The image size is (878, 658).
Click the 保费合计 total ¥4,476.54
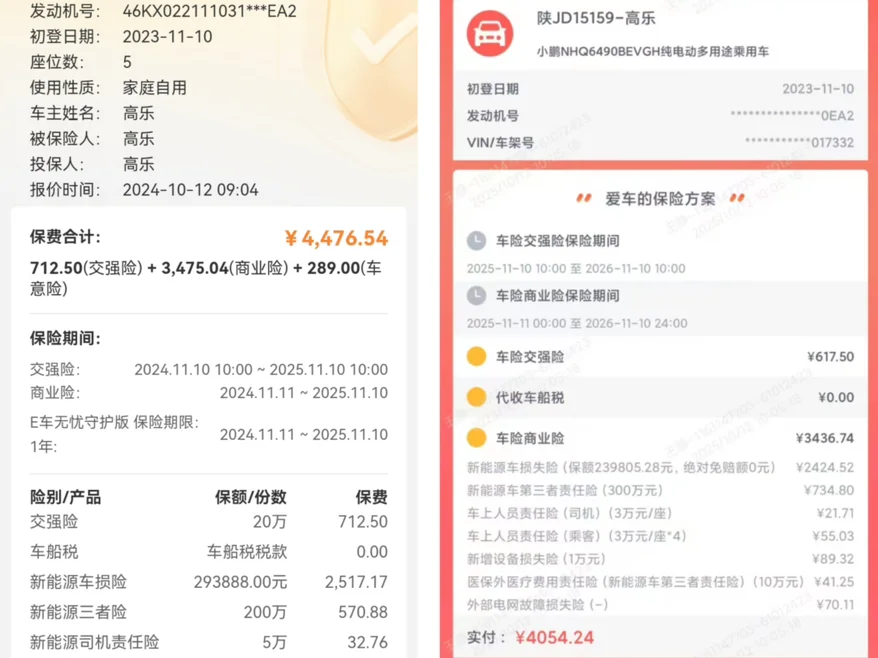coord(336,238)
